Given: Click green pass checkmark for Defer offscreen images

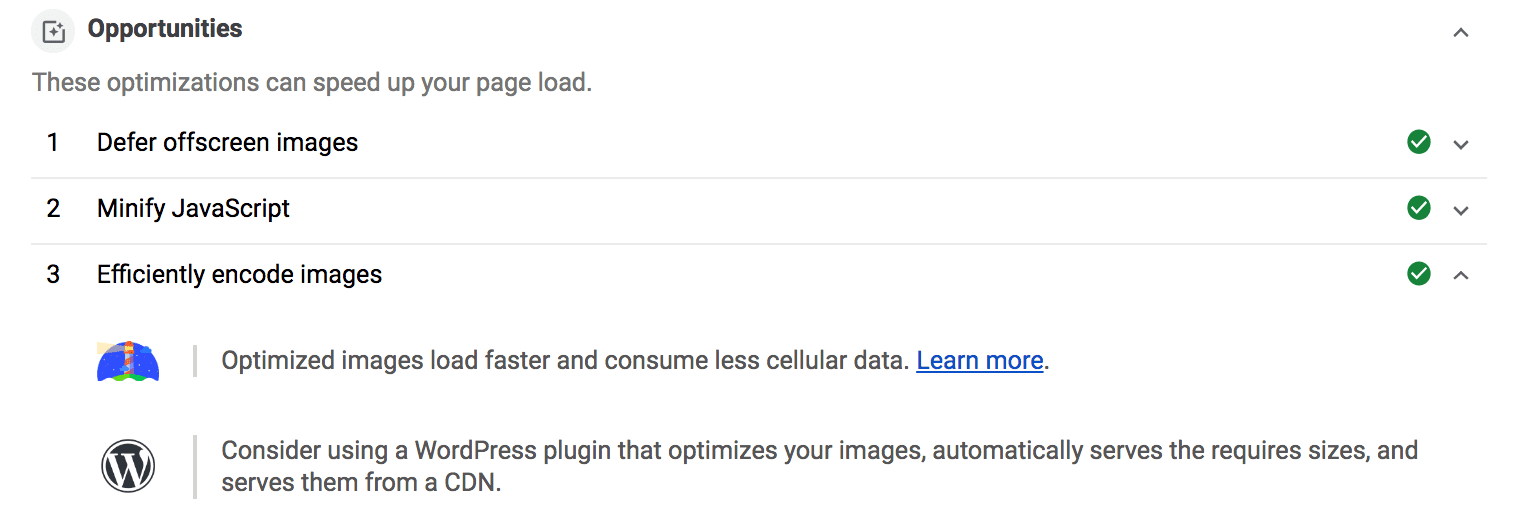Looking at the screenshot, I should pos(1418,143).
